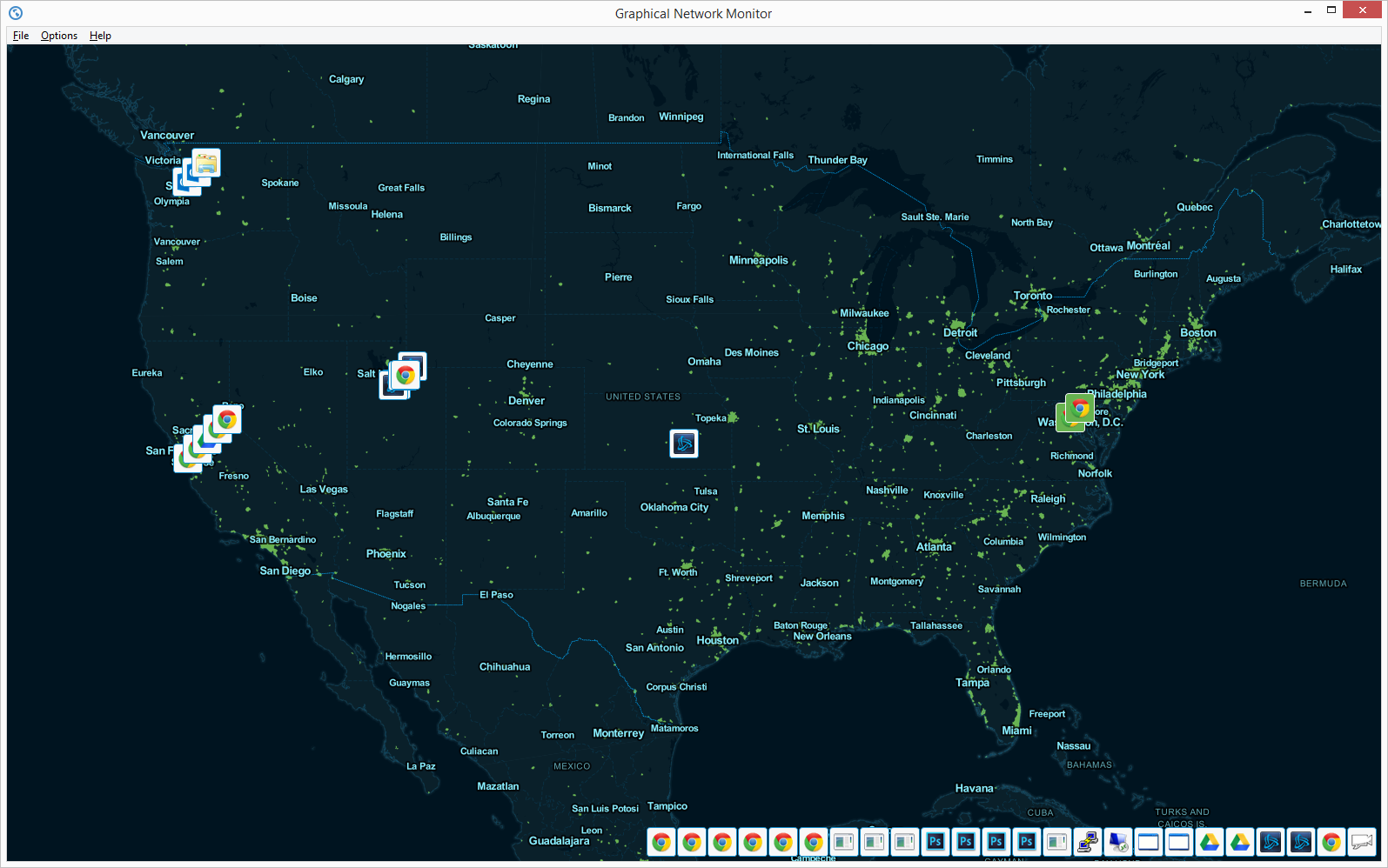1388x868 pixels.
Task: Click the first Photoshop icon in bottom bar
Action: (935, 842)
